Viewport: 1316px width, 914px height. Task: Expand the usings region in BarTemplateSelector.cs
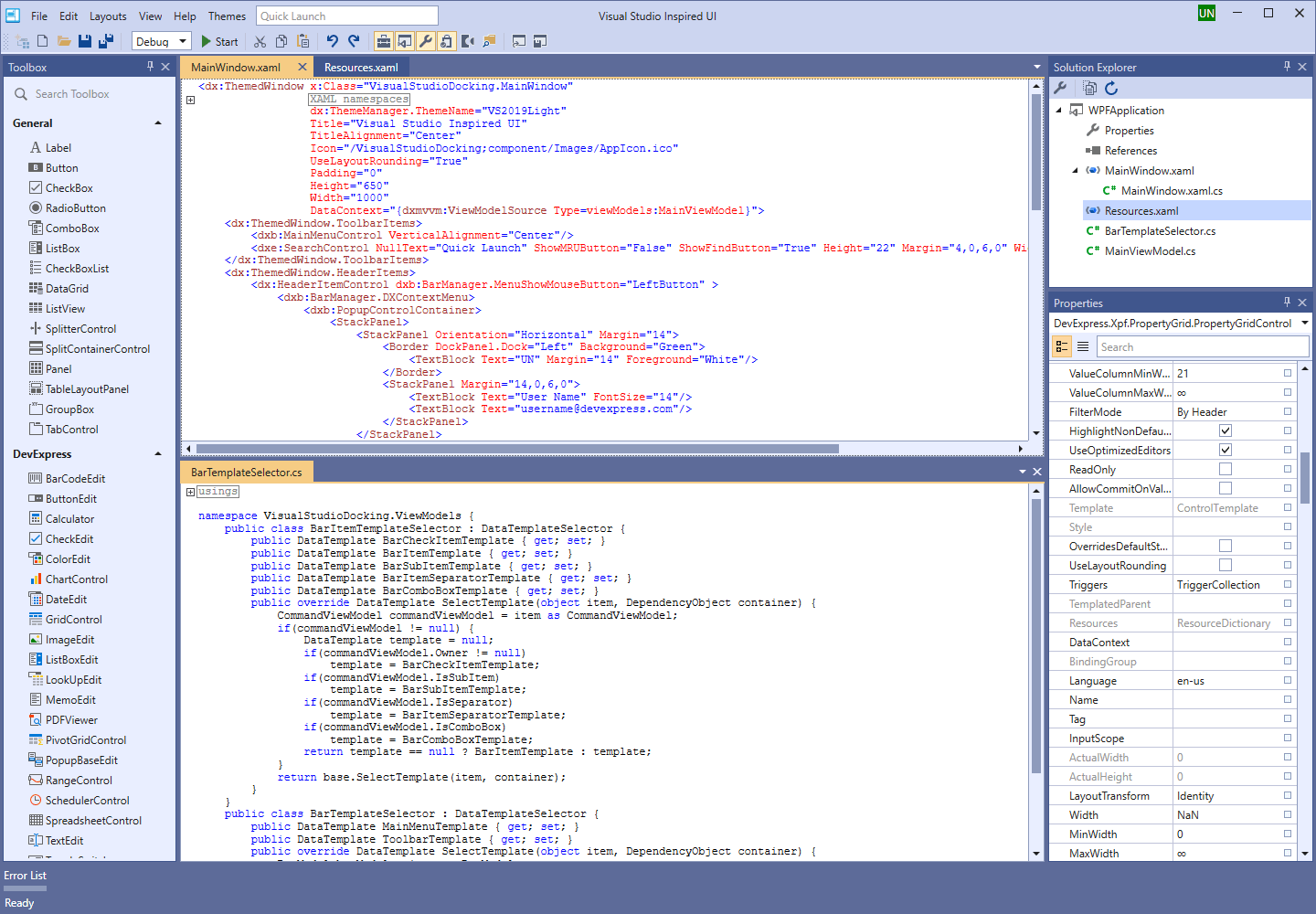189,491
